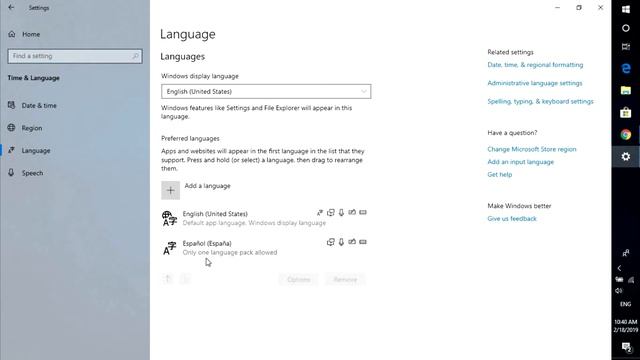Viewport: 640px width, 360px height.
Task: Click the language icon beside Español (España)
Action: (169, 248)
